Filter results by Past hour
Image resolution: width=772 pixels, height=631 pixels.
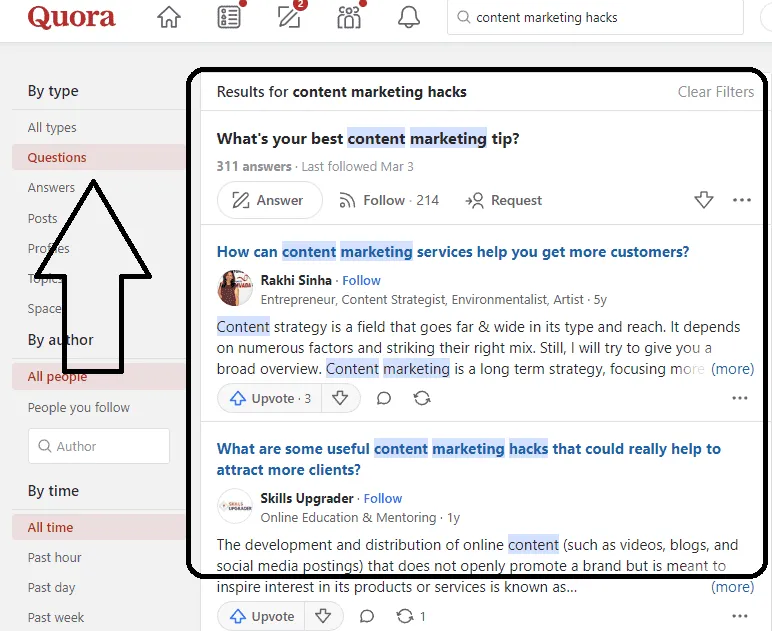click(54, 558)
